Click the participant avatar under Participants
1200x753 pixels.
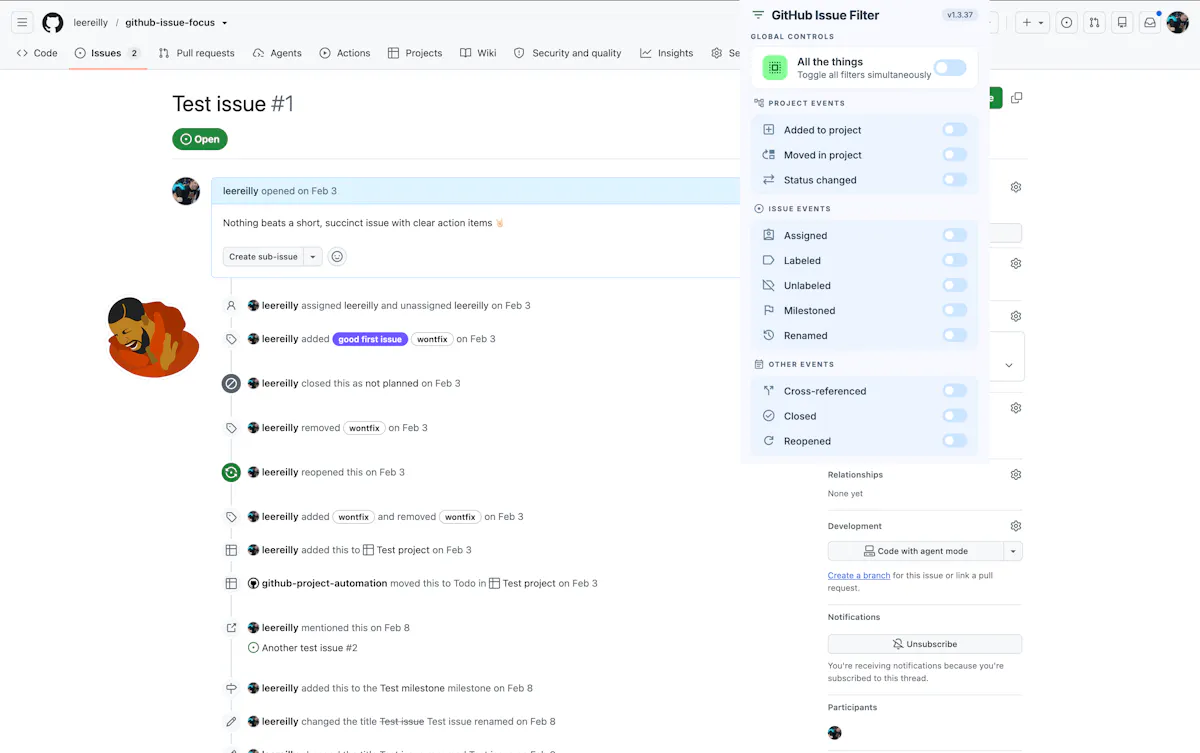point(835,733)
